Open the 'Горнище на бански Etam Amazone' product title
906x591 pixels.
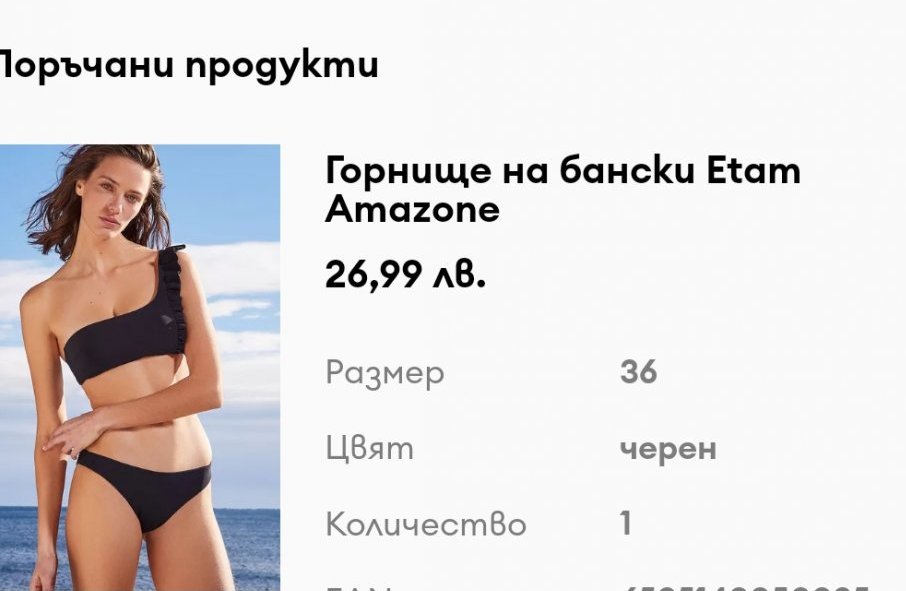click(x=563, y=189)
